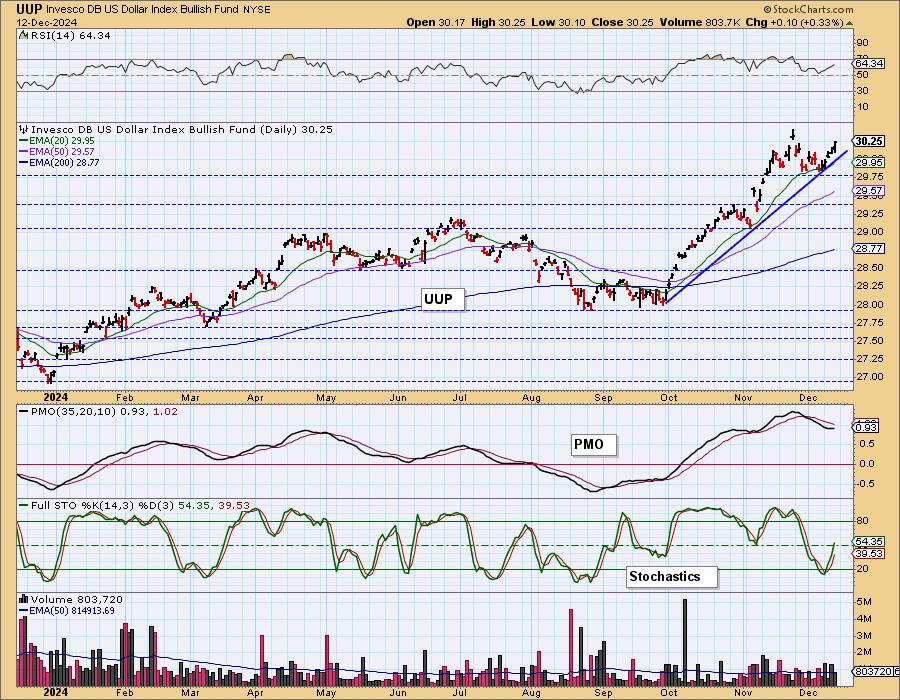Click the 'UUP' annotation box on price chart
Image resolution: width=900 pixels, height=700 pixels.
[443, 299]
